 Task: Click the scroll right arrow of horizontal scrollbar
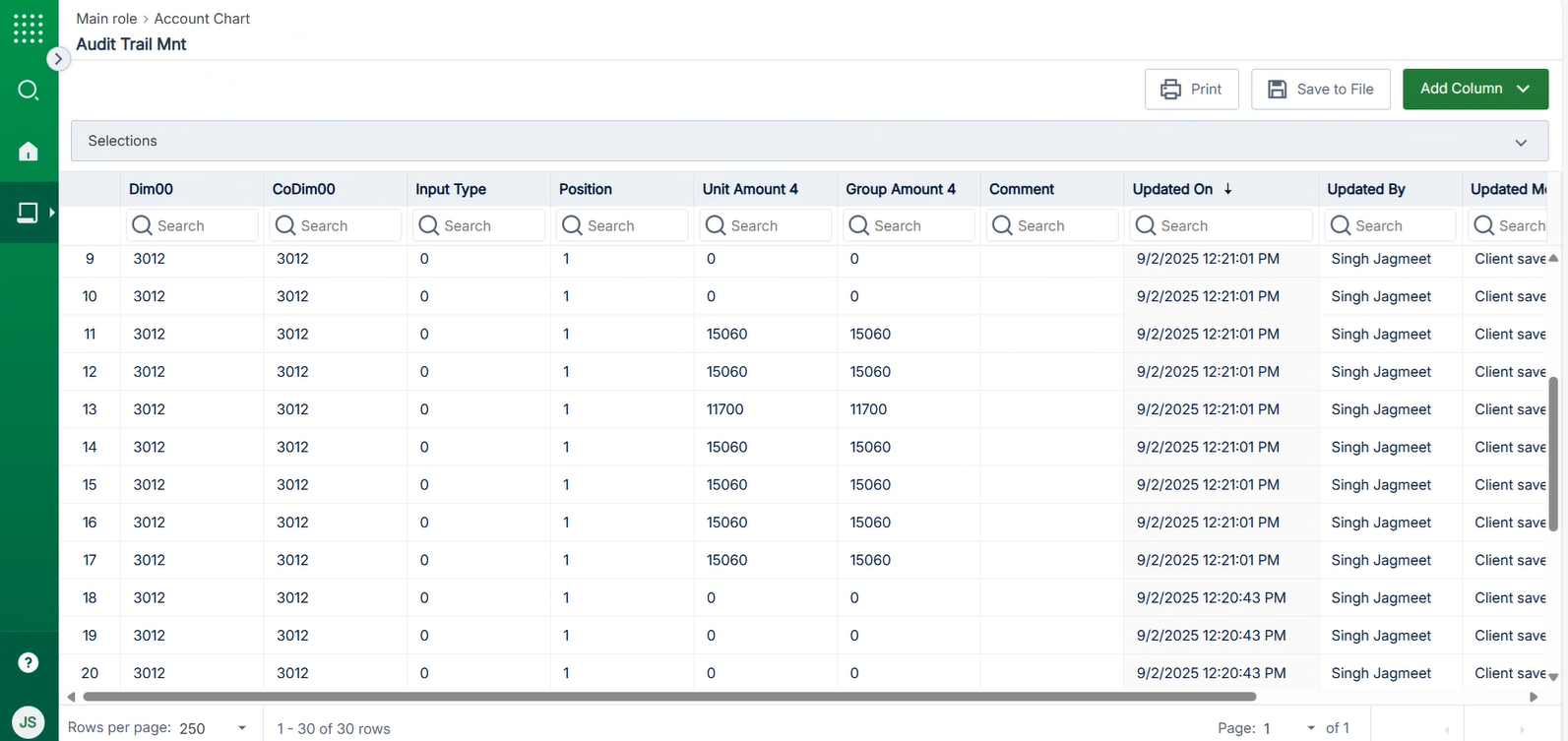click(x=1534, y=697)
